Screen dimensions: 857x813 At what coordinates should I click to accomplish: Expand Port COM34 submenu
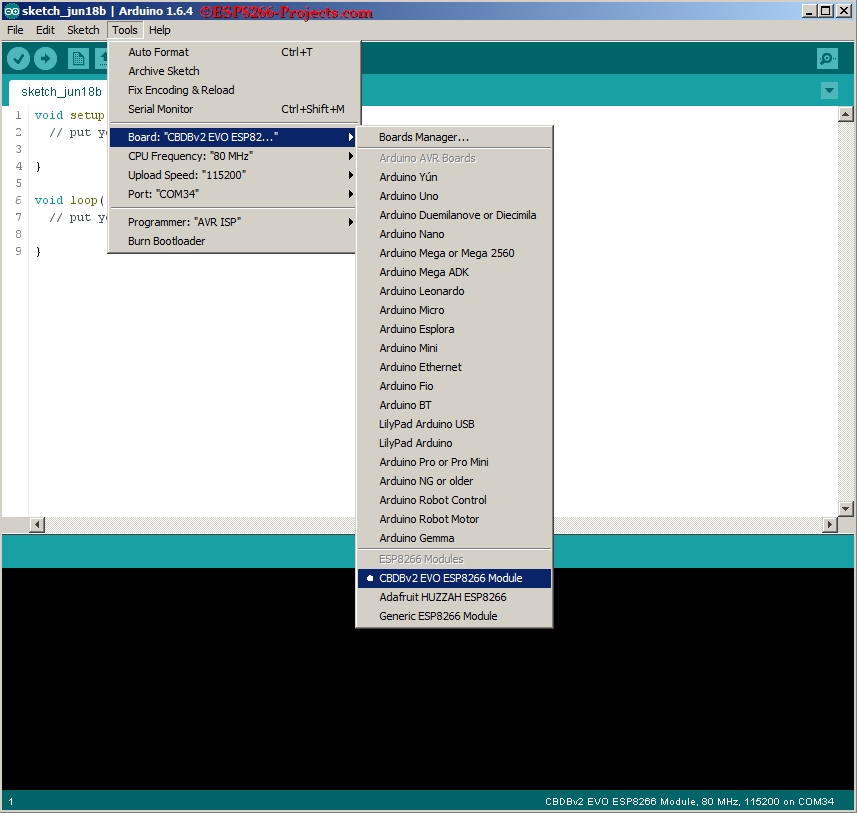click(x=234, y=194)
